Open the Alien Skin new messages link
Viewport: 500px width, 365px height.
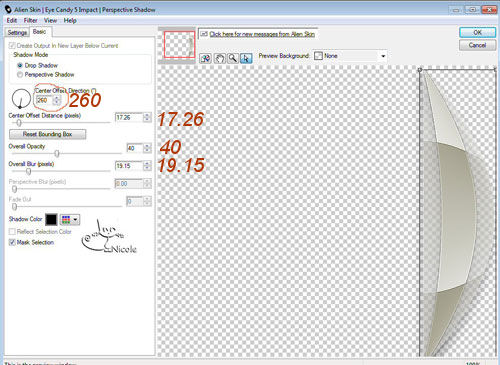[262, 34]
